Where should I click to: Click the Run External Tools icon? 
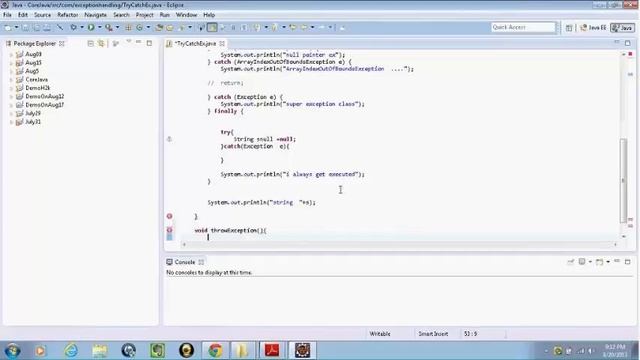pyautogui.click(x=109, y=27)
